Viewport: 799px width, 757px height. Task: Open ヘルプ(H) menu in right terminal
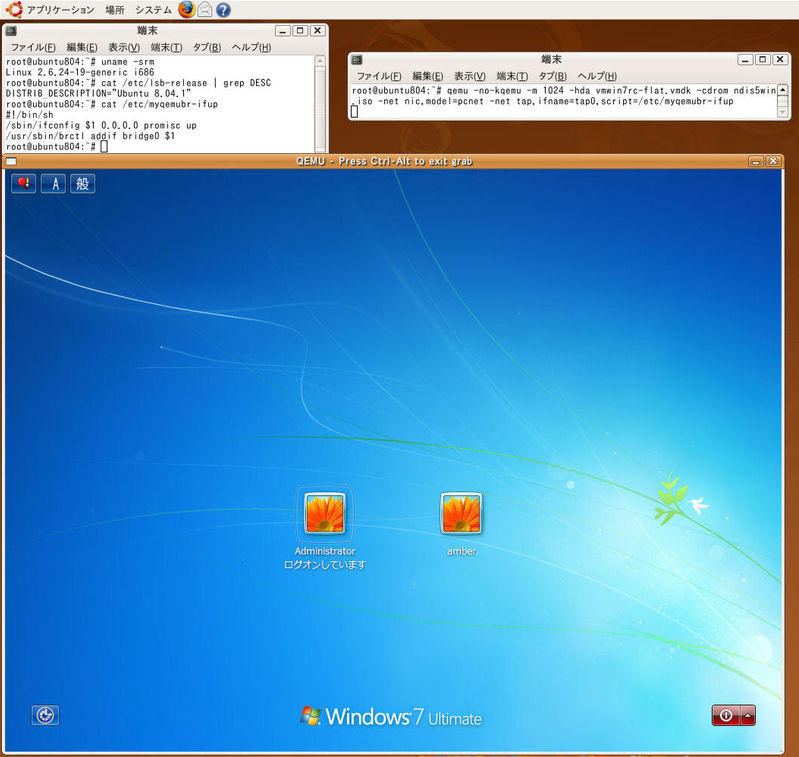pos(597,76)
